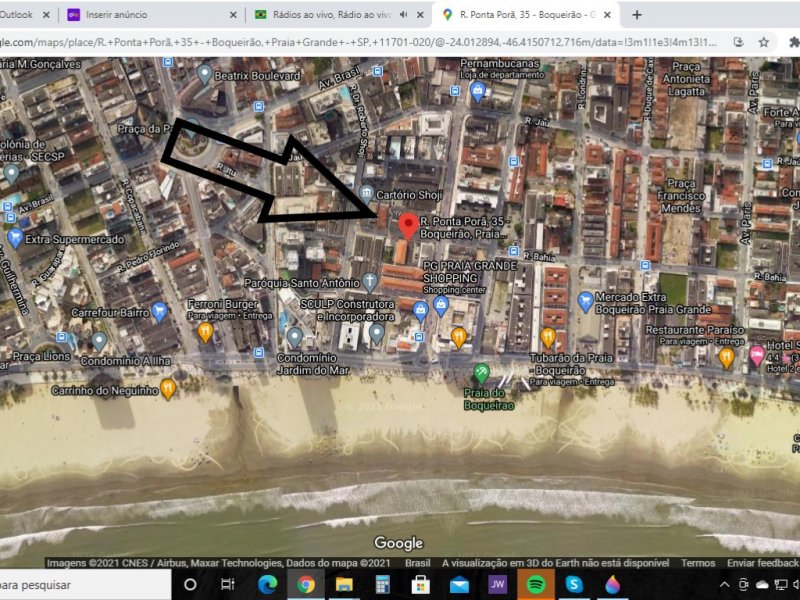Switch to Chrome on the taskbar
The width and height of the screenshot is (800, 600).
pyautogui.click(x=306, y=585)
